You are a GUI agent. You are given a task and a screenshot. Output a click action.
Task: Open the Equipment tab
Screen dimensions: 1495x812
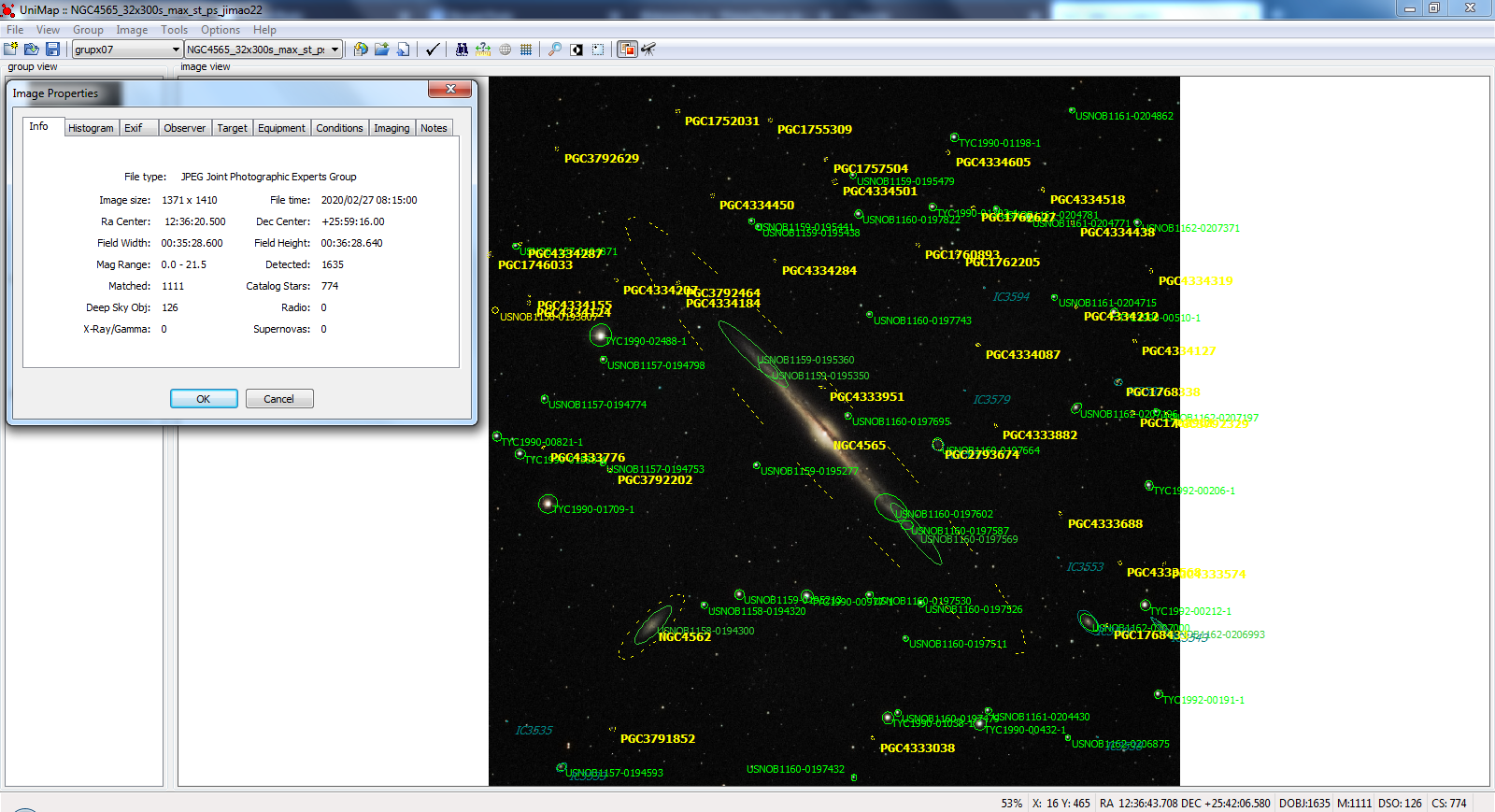click(281, 128)
